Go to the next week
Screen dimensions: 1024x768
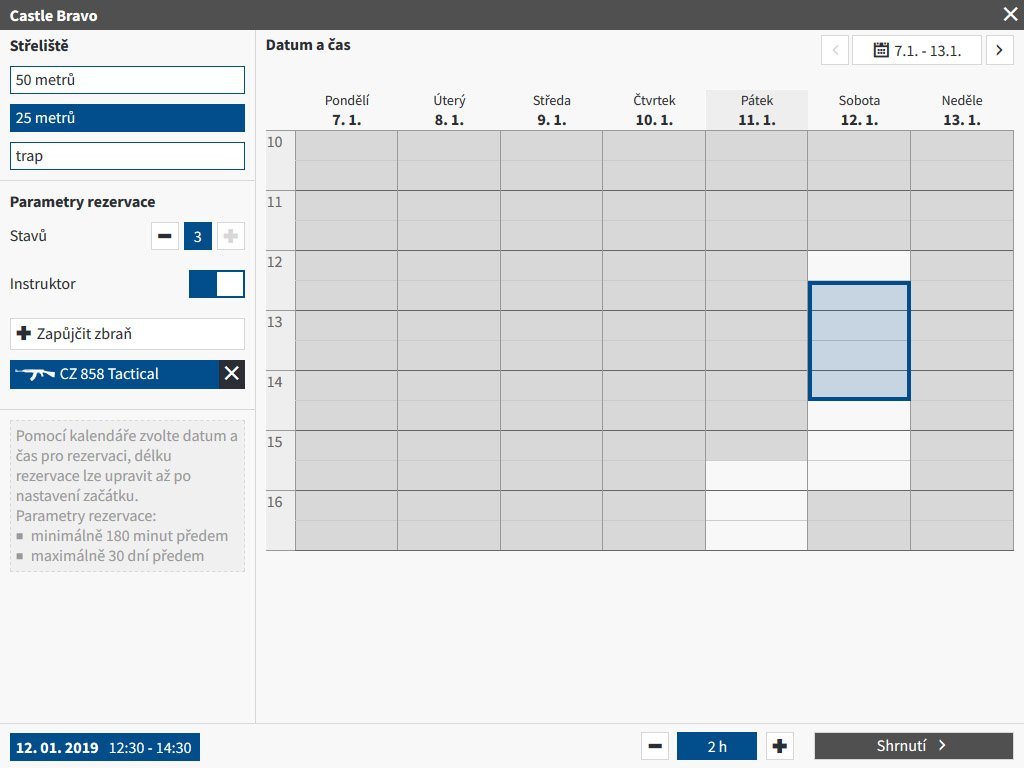(x=999, y=50)
